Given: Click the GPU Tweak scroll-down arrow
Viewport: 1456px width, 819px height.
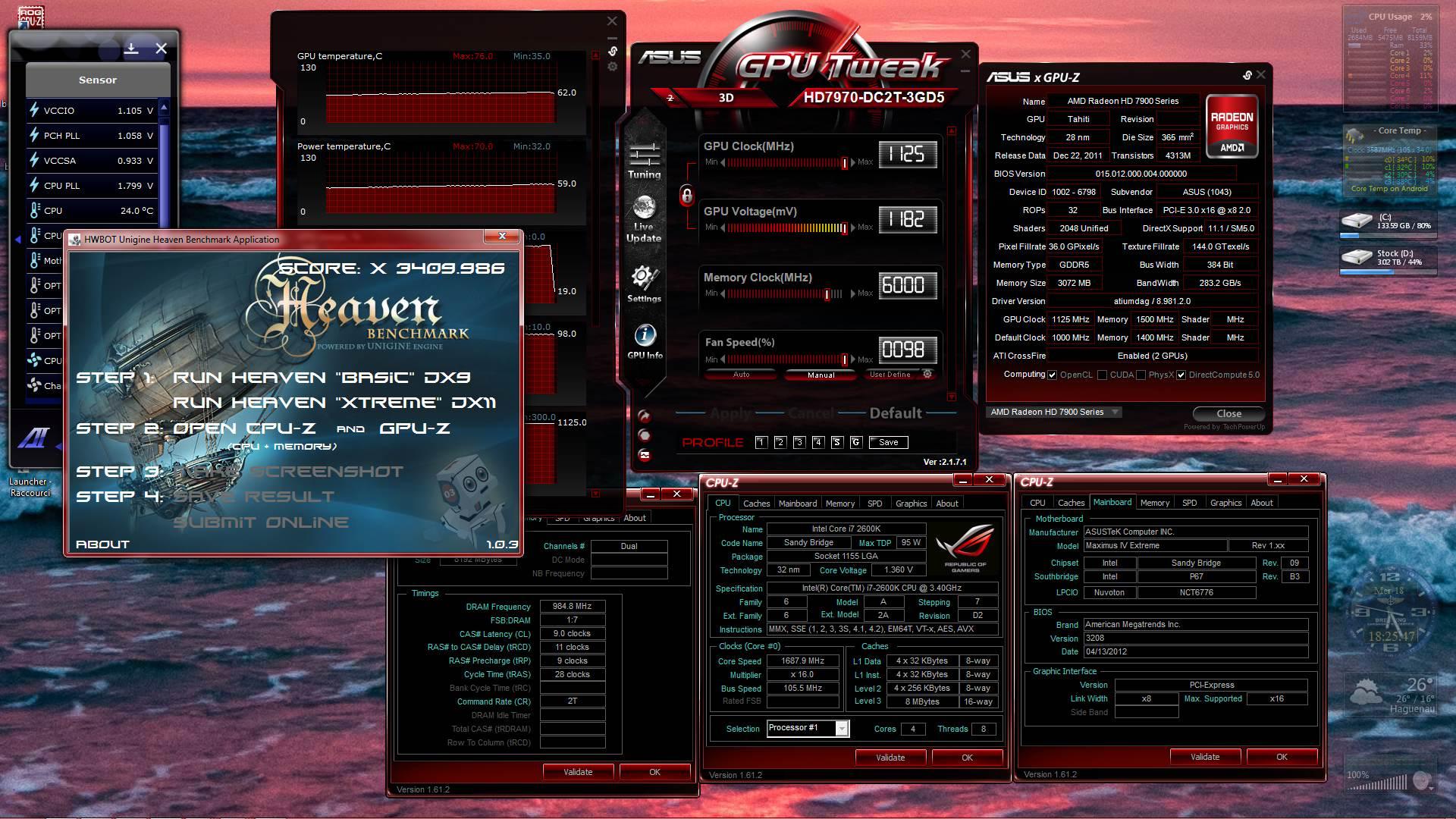Looking at the screenshot, I should pyautogui.click(x=952, y=397).
